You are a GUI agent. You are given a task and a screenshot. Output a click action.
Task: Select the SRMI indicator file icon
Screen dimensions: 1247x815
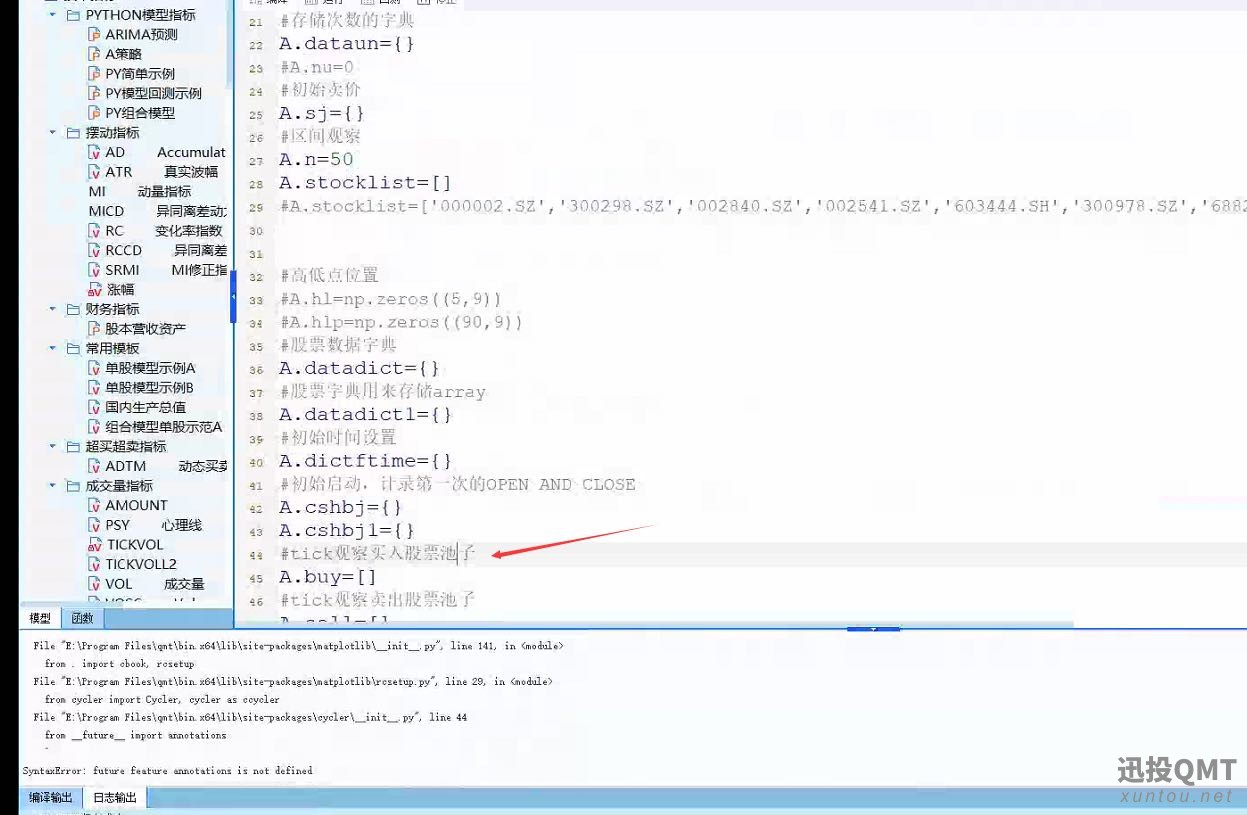[x=95, y=270]
